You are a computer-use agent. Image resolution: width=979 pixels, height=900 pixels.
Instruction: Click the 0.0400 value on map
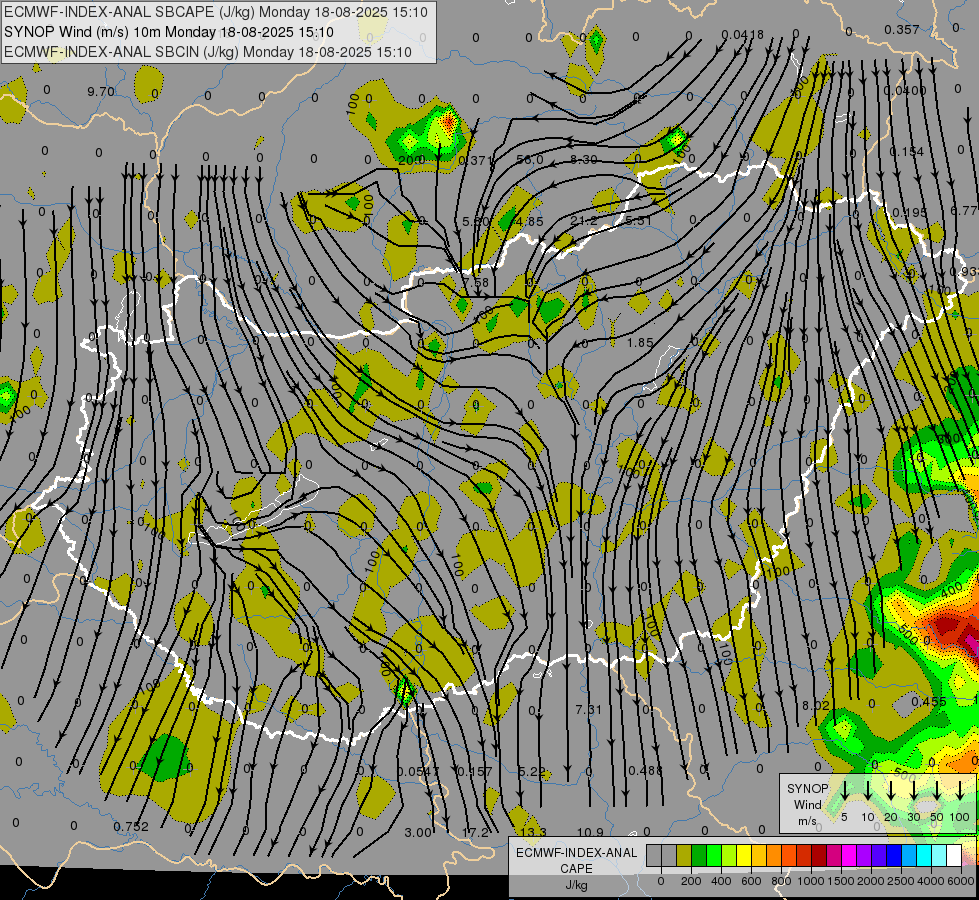(x=905, y=91)
